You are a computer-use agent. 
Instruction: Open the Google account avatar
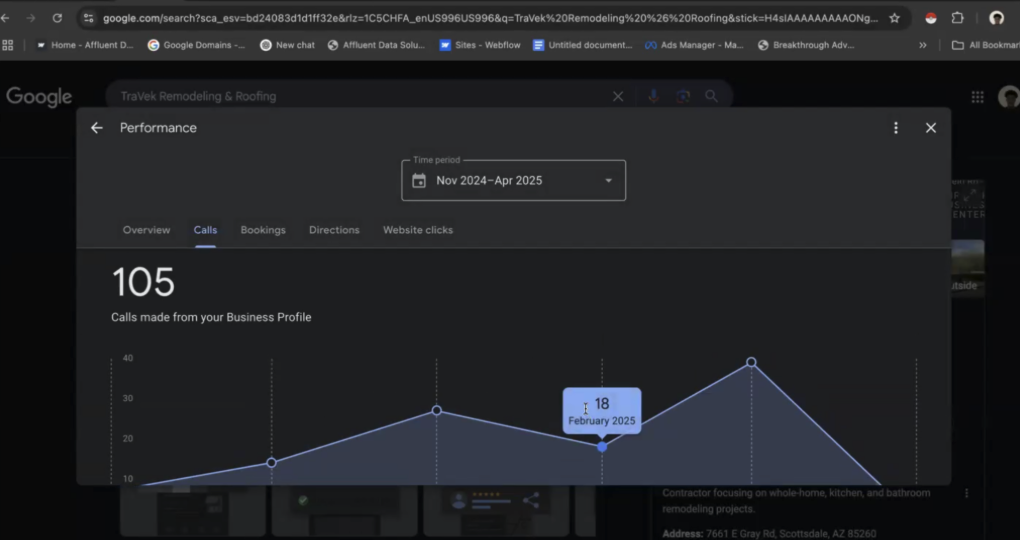pos(1009,97)
